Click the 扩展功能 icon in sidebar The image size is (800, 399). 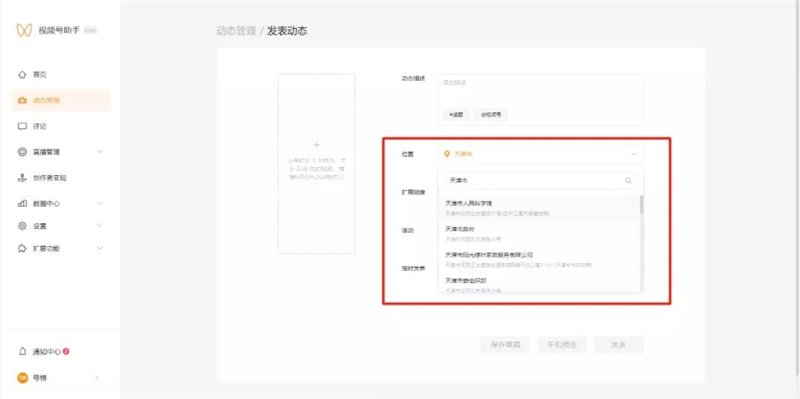coord(22,248)
